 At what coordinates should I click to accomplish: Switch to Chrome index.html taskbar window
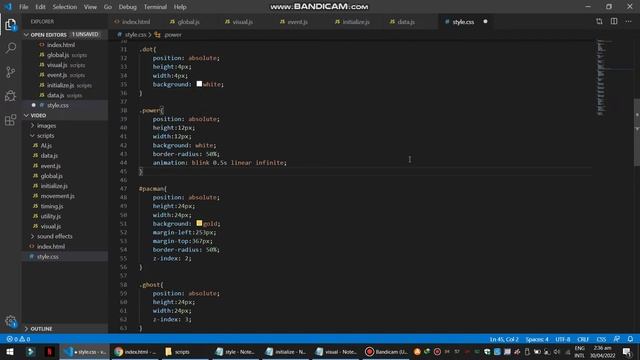(136, 351)
